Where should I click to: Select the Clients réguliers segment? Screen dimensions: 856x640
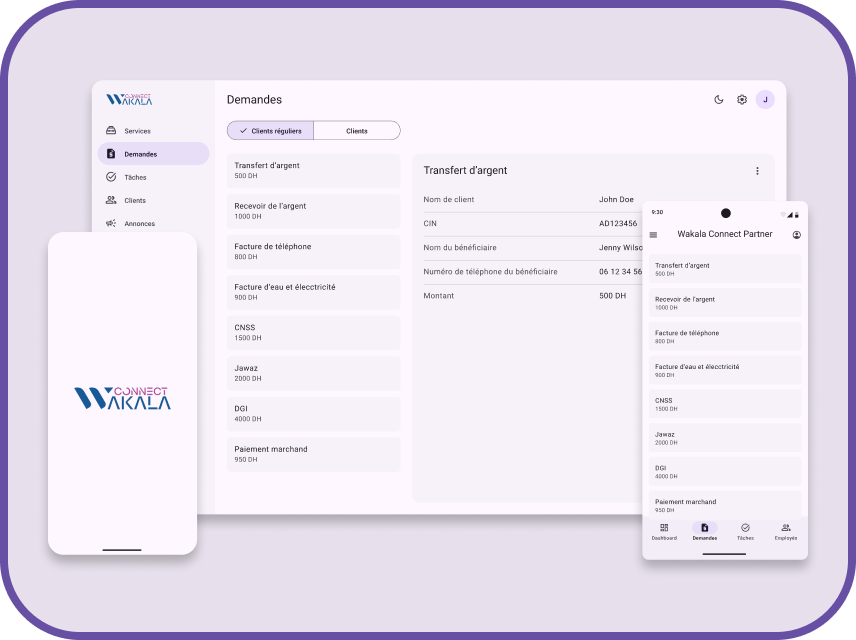(x=270, y=131)
